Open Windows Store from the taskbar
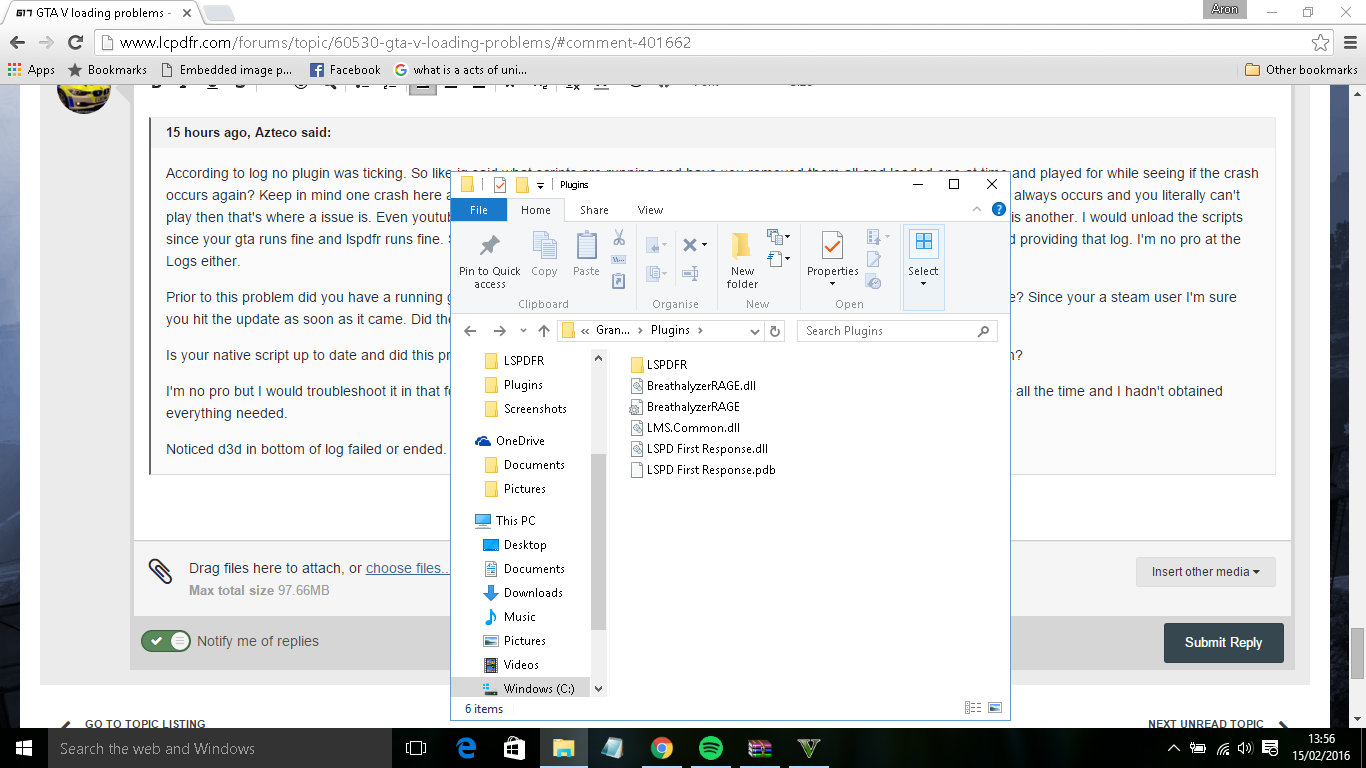The image size is (1366, 768). (x=515, y=748)
